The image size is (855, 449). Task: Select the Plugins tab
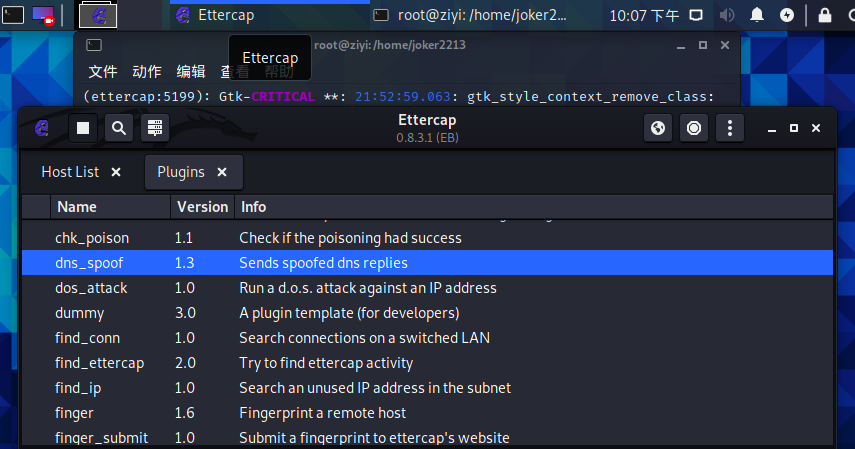(180, 172)
